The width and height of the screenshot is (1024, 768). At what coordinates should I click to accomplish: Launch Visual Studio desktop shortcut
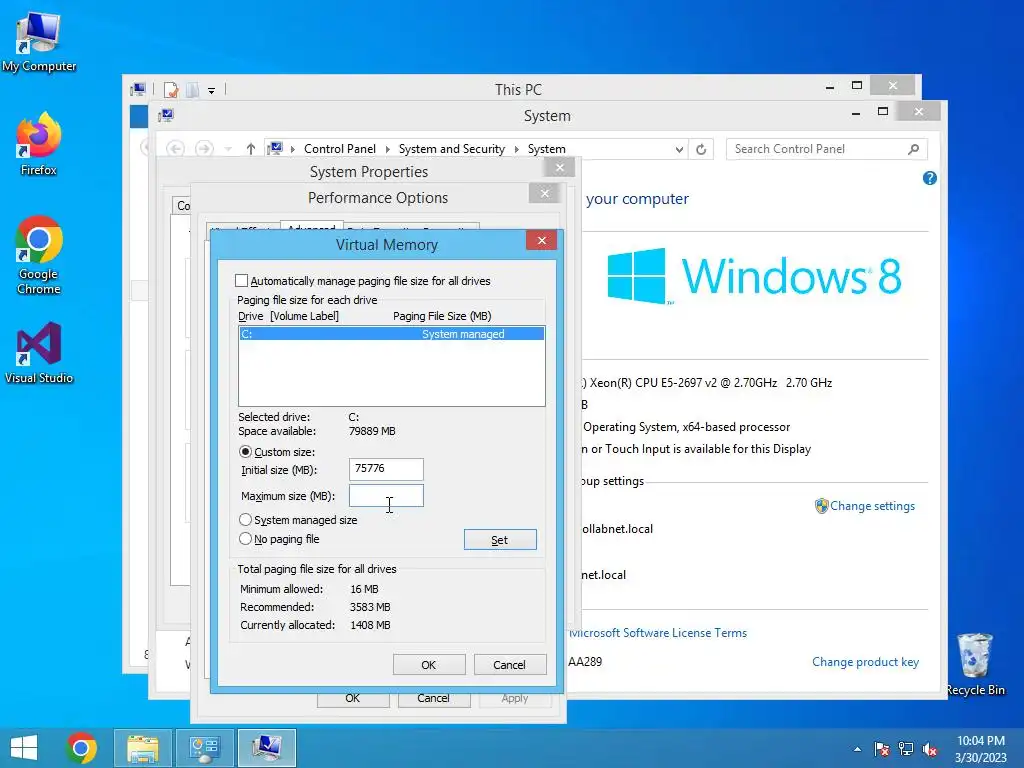coord(39,353)
